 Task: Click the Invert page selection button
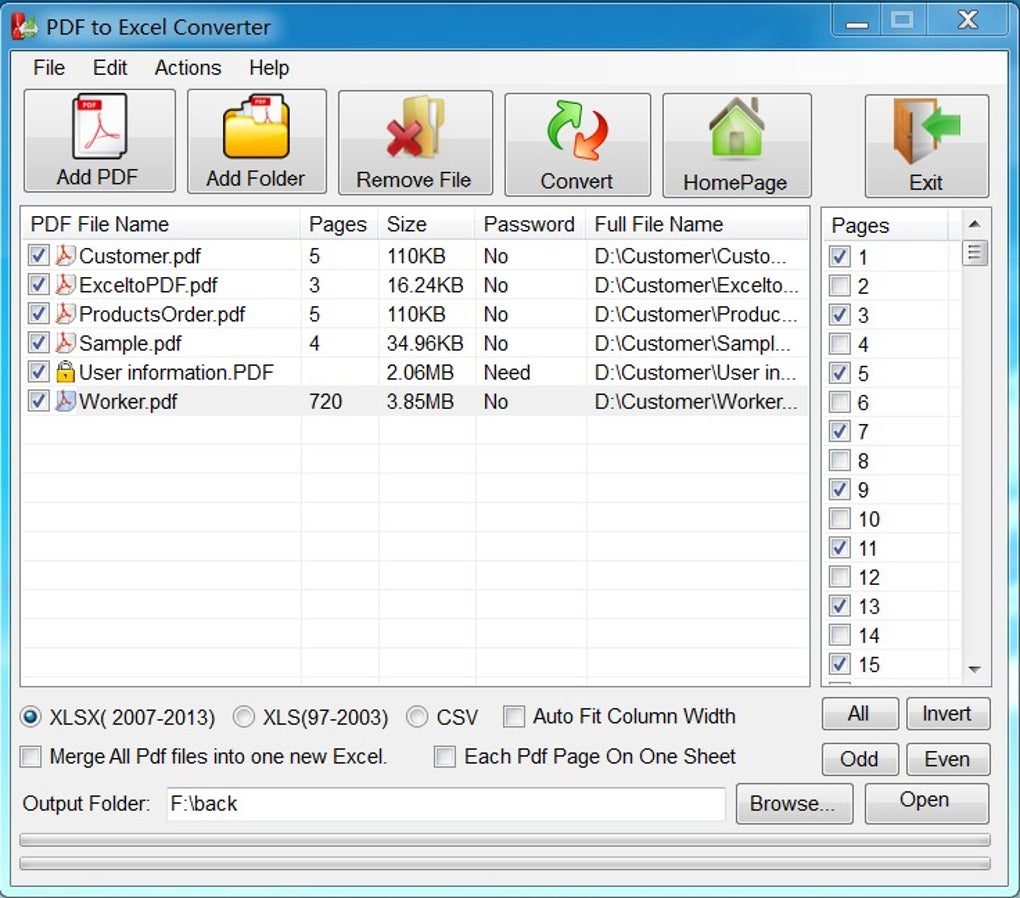click(x=947, y=714)
